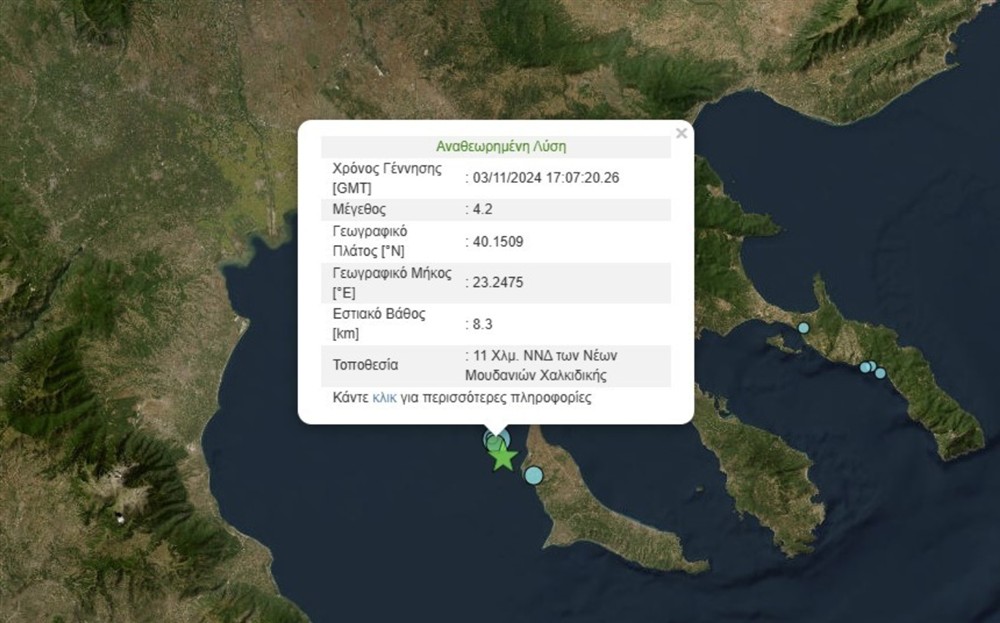
Task: Click the small green marker overlapping the star
Action: (493, 443)
